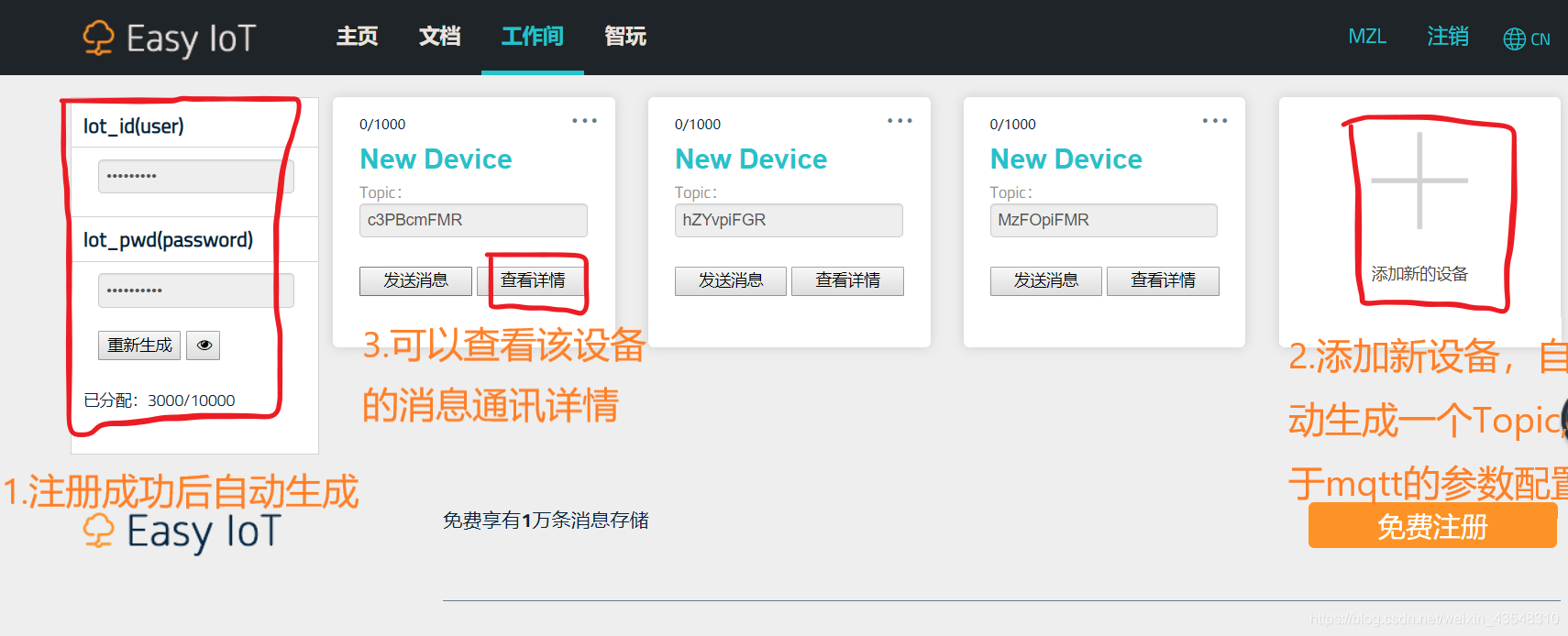Click 发送消息 for the MzFOpiFMR device
Image resolution: width=1568 pixels, height=636 pixels.
click(1046, 280)
